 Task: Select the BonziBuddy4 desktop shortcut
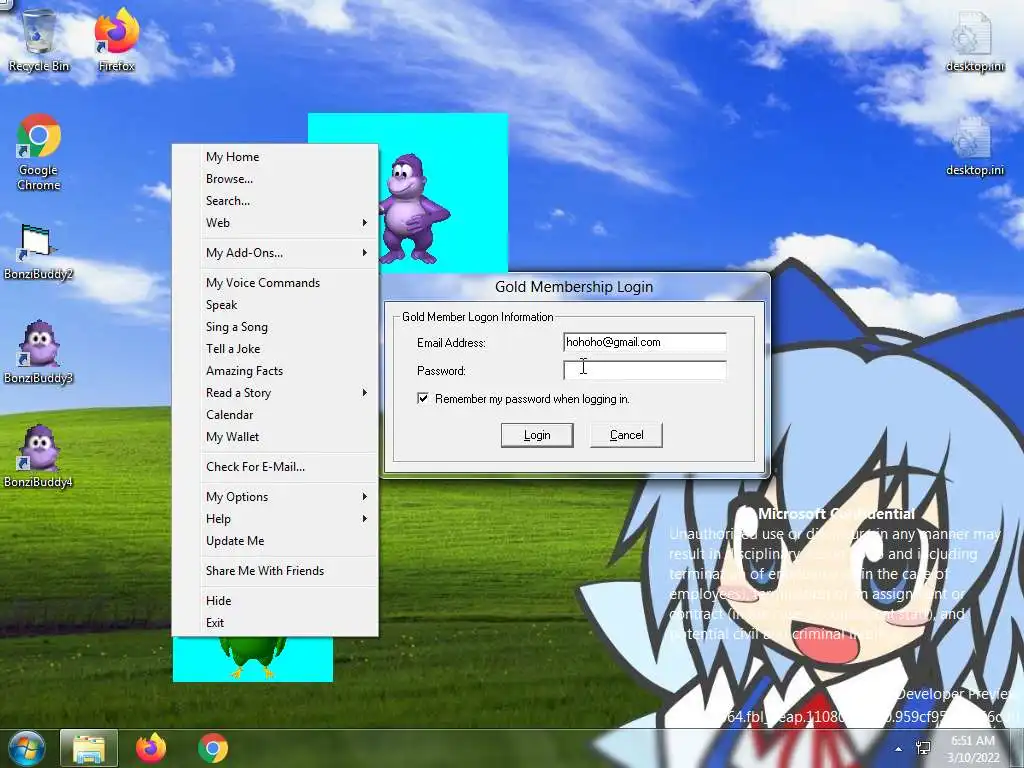click(x=38, y=456)
